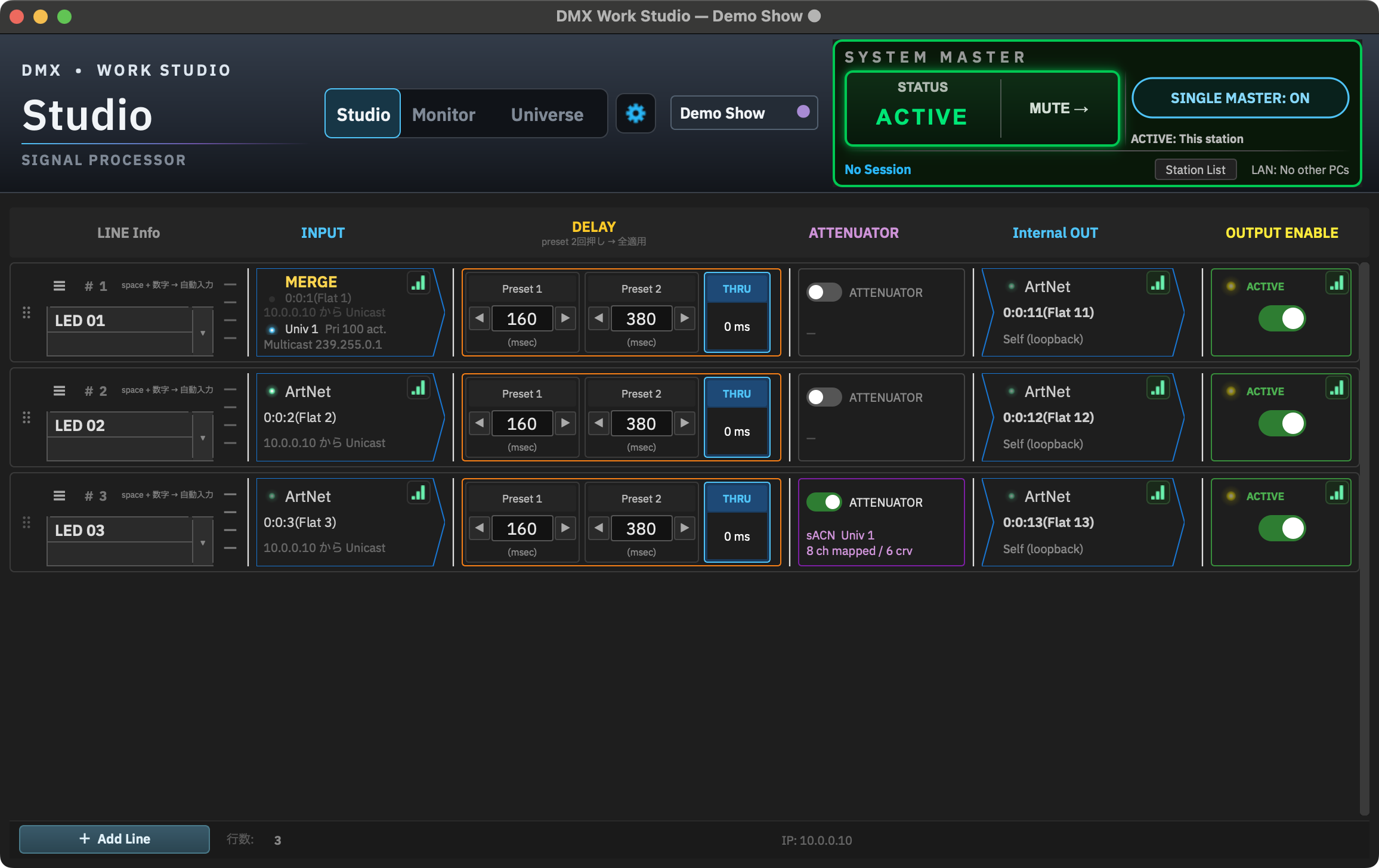
Task: Click signal meter icon on line 3 ArtNet input
Action: pyautogui.click(x=419, y=493)
